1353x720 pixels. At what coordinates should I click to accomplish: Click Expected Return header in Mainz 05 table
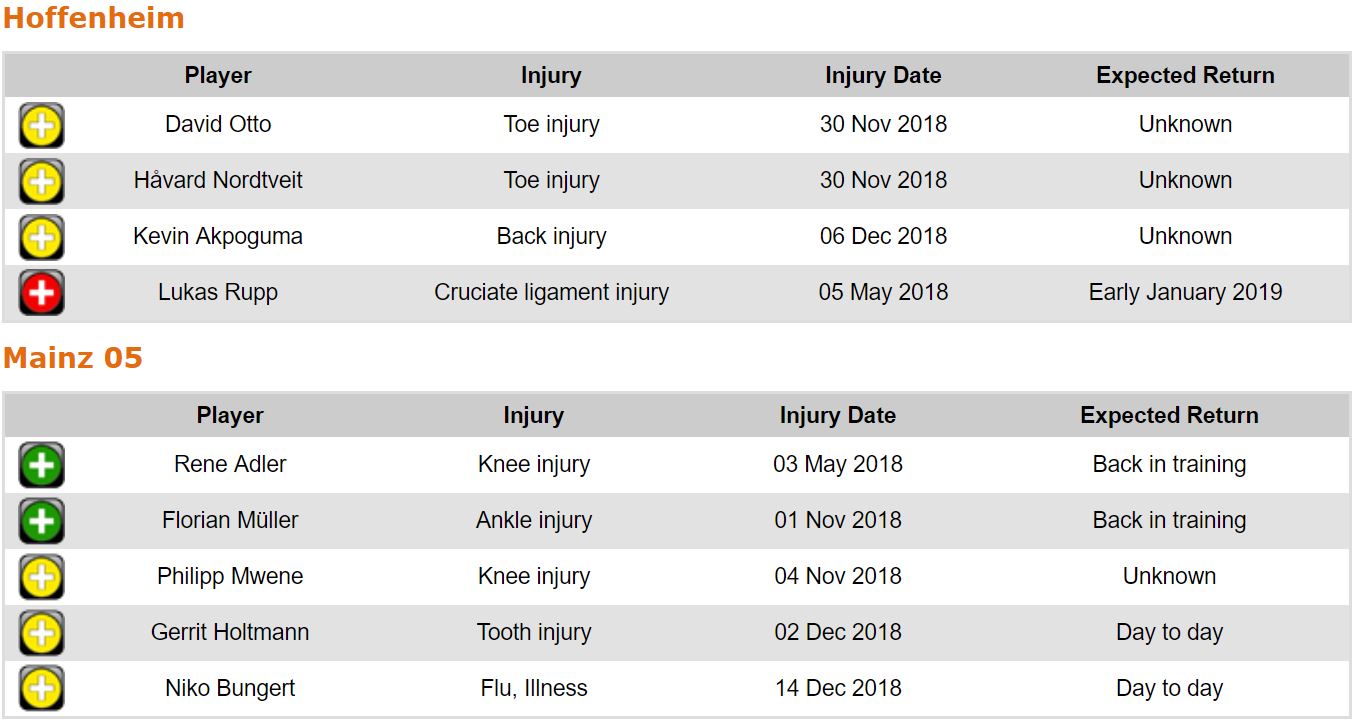coord(1169,416)
